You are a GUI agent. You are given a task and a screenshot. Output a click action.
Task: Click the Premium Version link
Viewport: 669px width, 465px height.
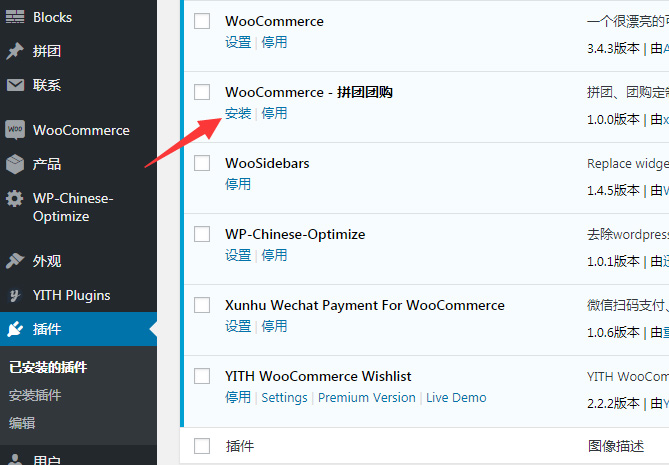pos(366,398)
